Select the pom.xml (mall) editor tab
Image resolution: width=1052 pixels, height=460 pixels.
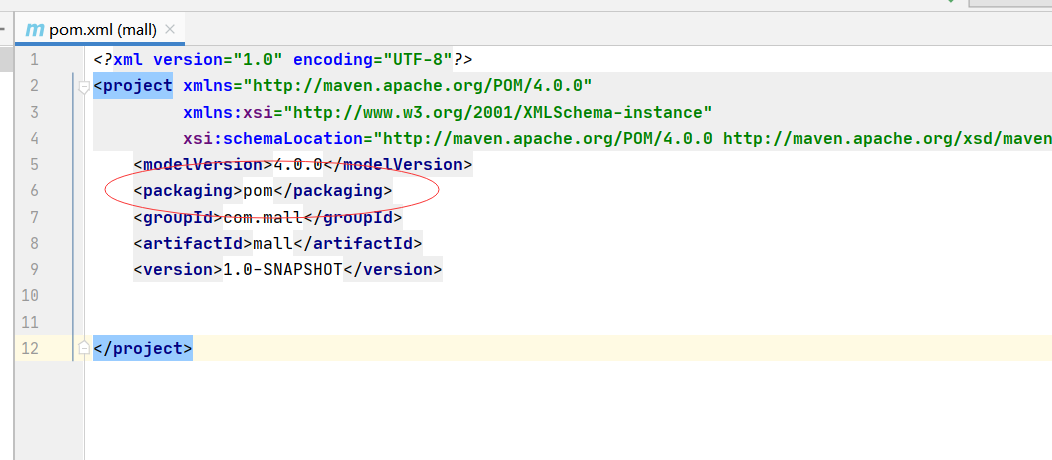coord(101,30)
